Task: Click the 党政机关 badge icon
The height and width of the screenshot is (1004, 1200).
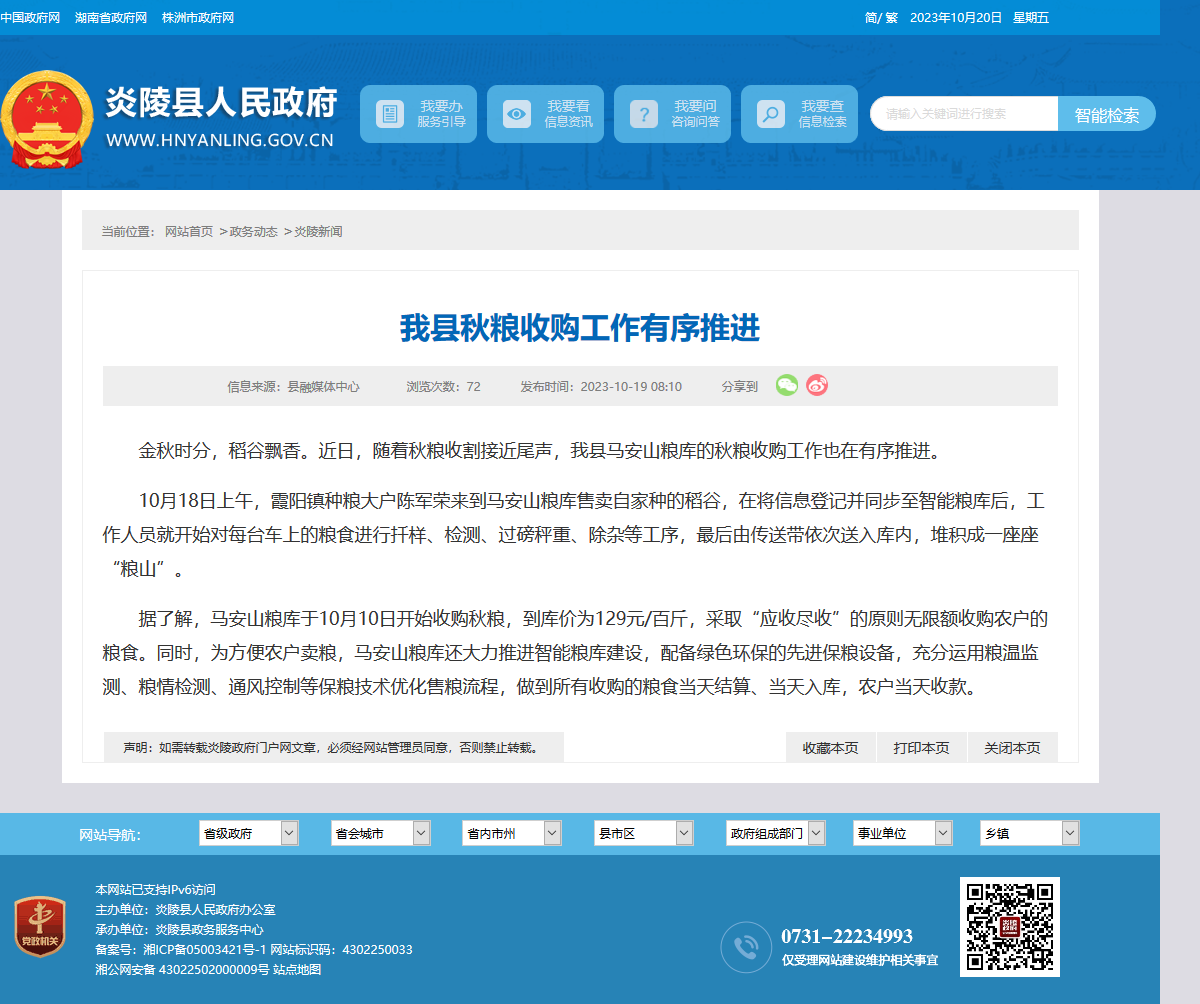Action: pos(40,926)
